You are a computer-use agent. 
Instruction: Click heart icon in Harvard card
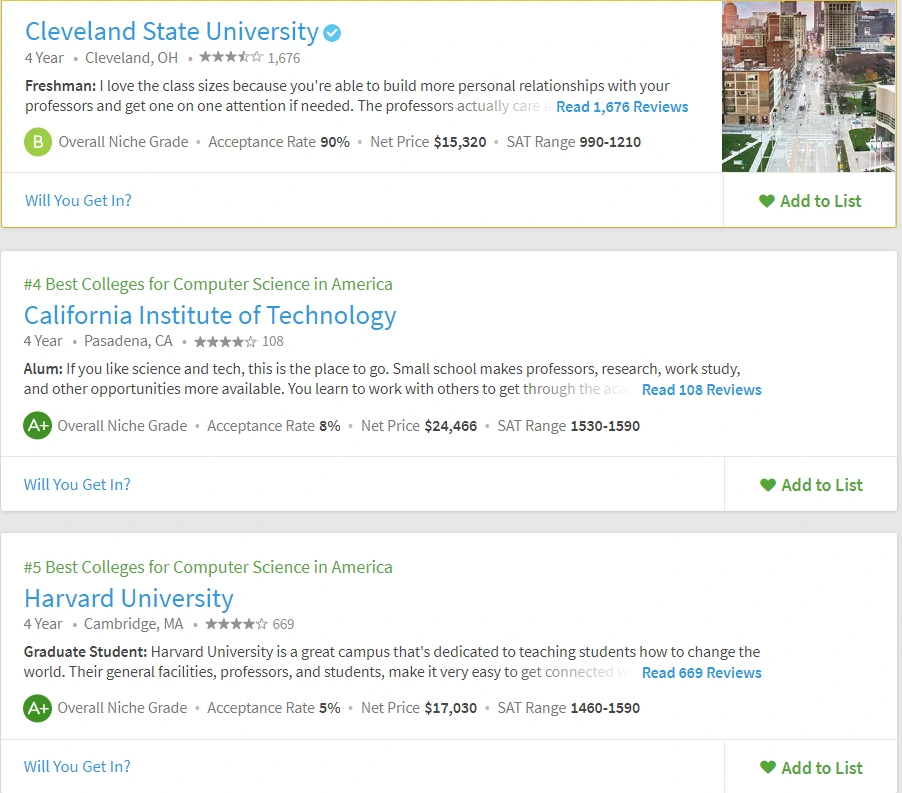pyautogui.click(x=767, y=767)
